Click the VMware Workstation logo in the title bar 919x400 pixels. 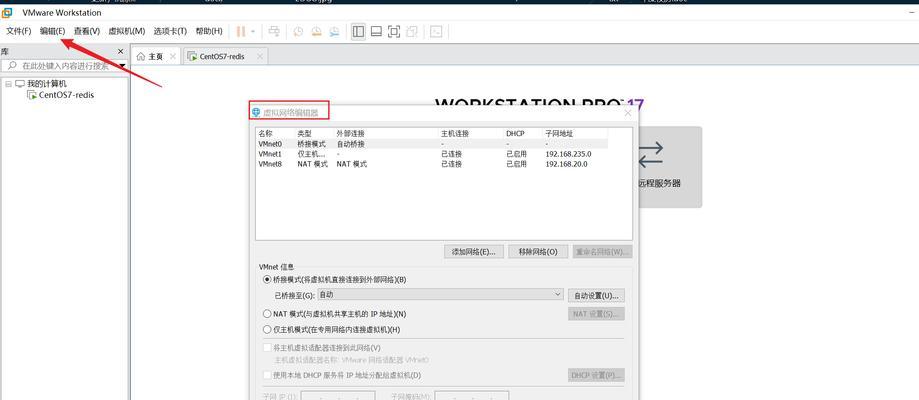pos(8,12)
